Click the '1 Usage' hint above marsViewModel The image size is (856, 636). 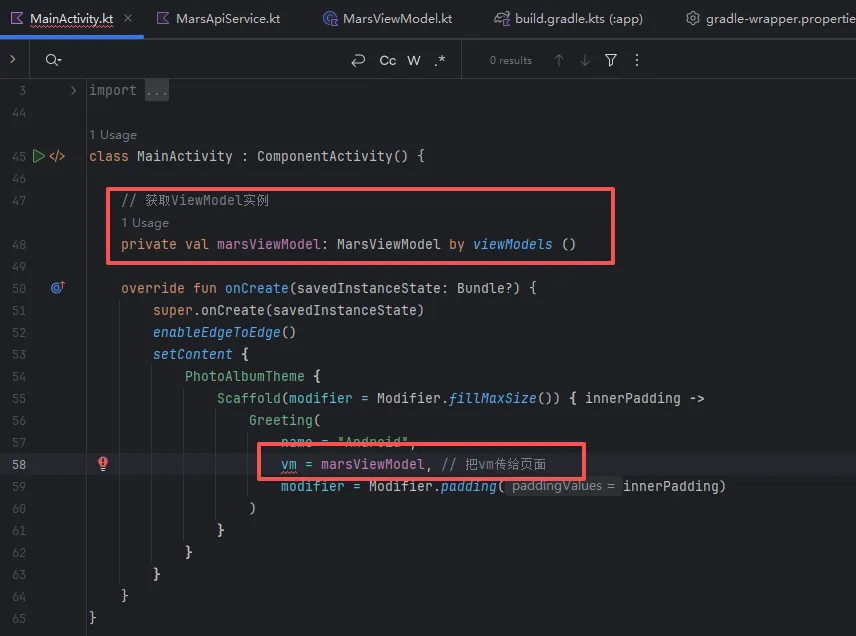point(145,223)
